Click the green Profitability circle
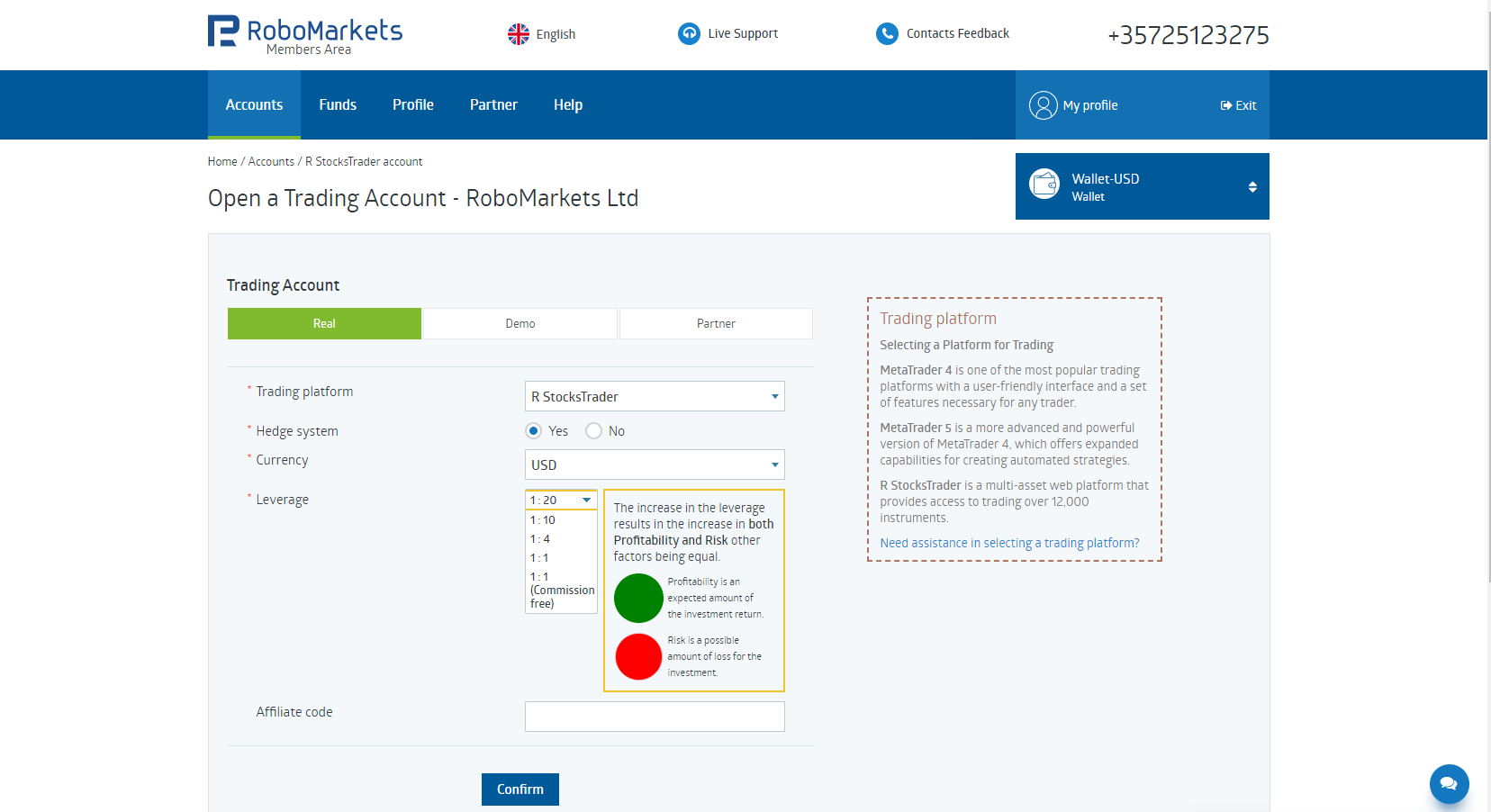Image resolution: width=1491 pixels, height=812 pixels. click(x=638, y=598)
